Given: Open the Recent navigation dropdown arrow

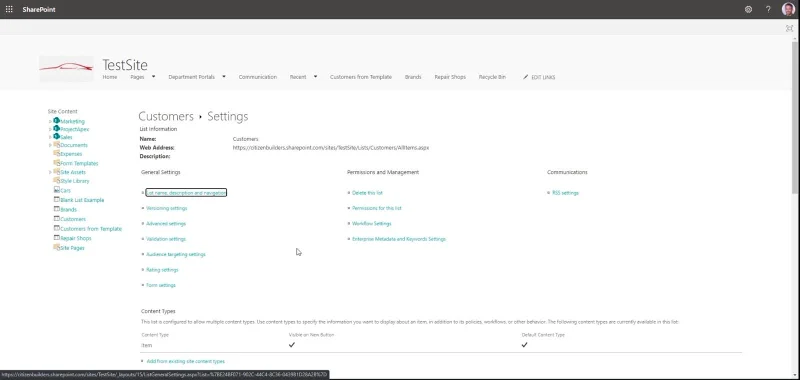Looking at the screenshot, I should [315, 77].
